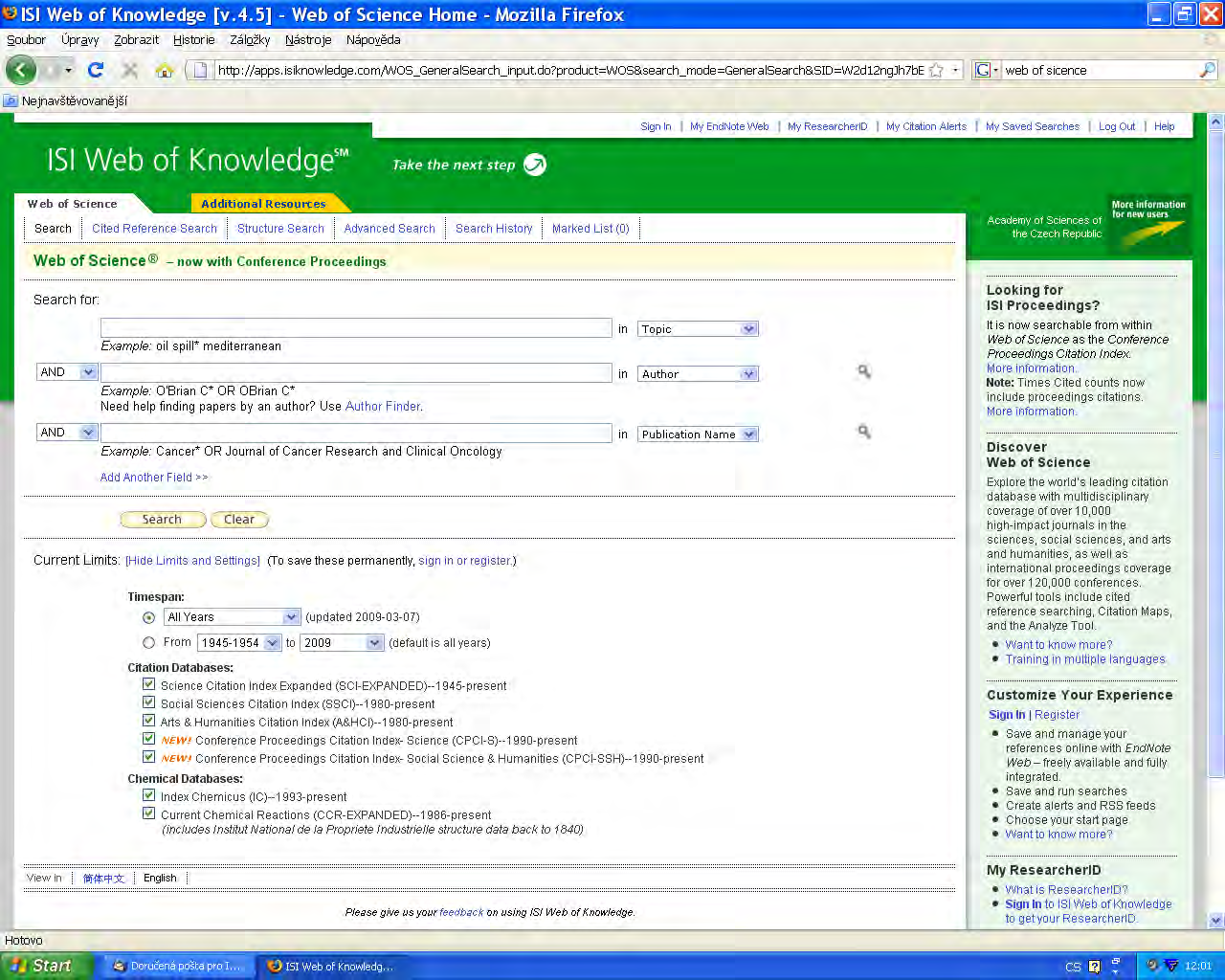
Task: Open the Soubor menu
Action: point(26,40)
